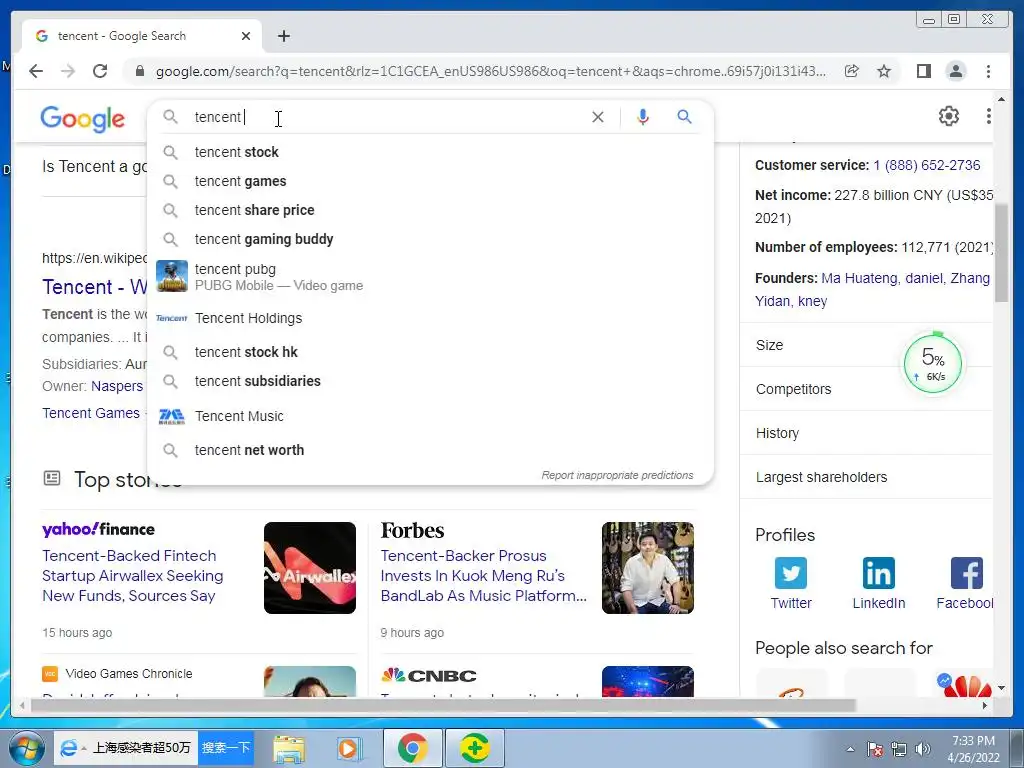Expand the 'Size' section
This screenshot has width=1024, height=768.
[866, 345]
